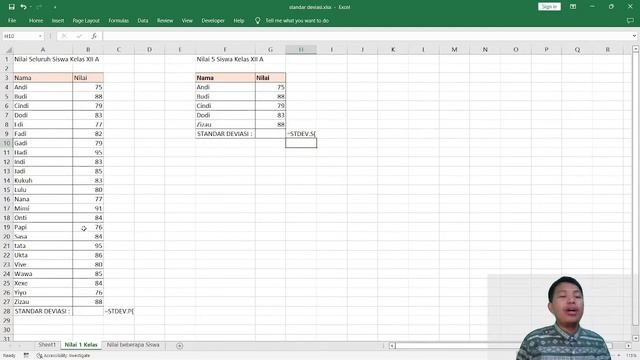Expand the Name Box dropdown arrow
640x360 pixels.
click(40, 36)
